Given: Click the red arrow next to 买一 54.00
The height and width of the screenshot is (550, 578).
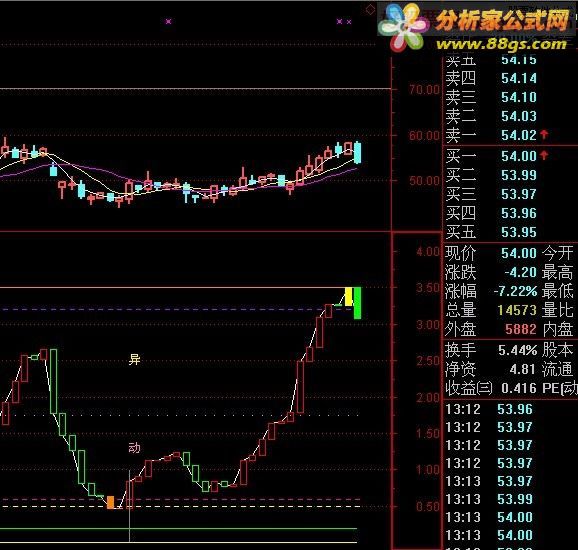Looking at the screenshot, I should [x=544, y=155].
